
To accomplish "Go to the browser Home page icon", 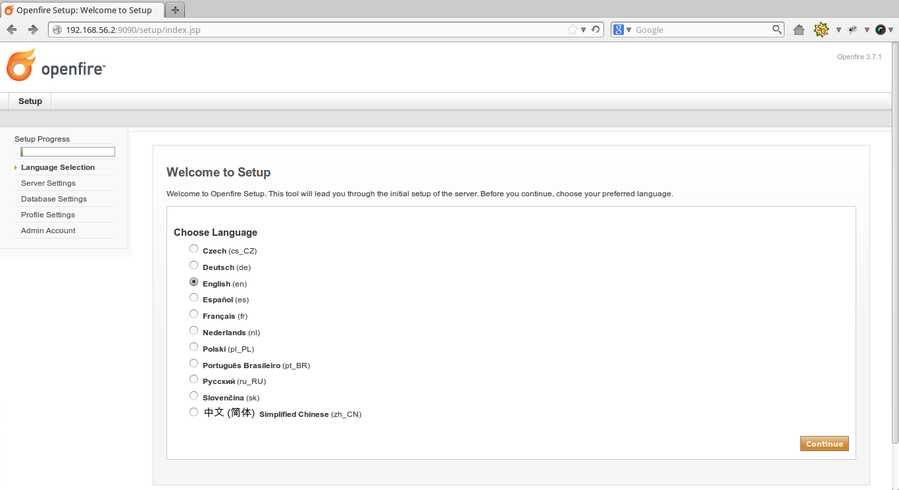I will pos(799,30).
